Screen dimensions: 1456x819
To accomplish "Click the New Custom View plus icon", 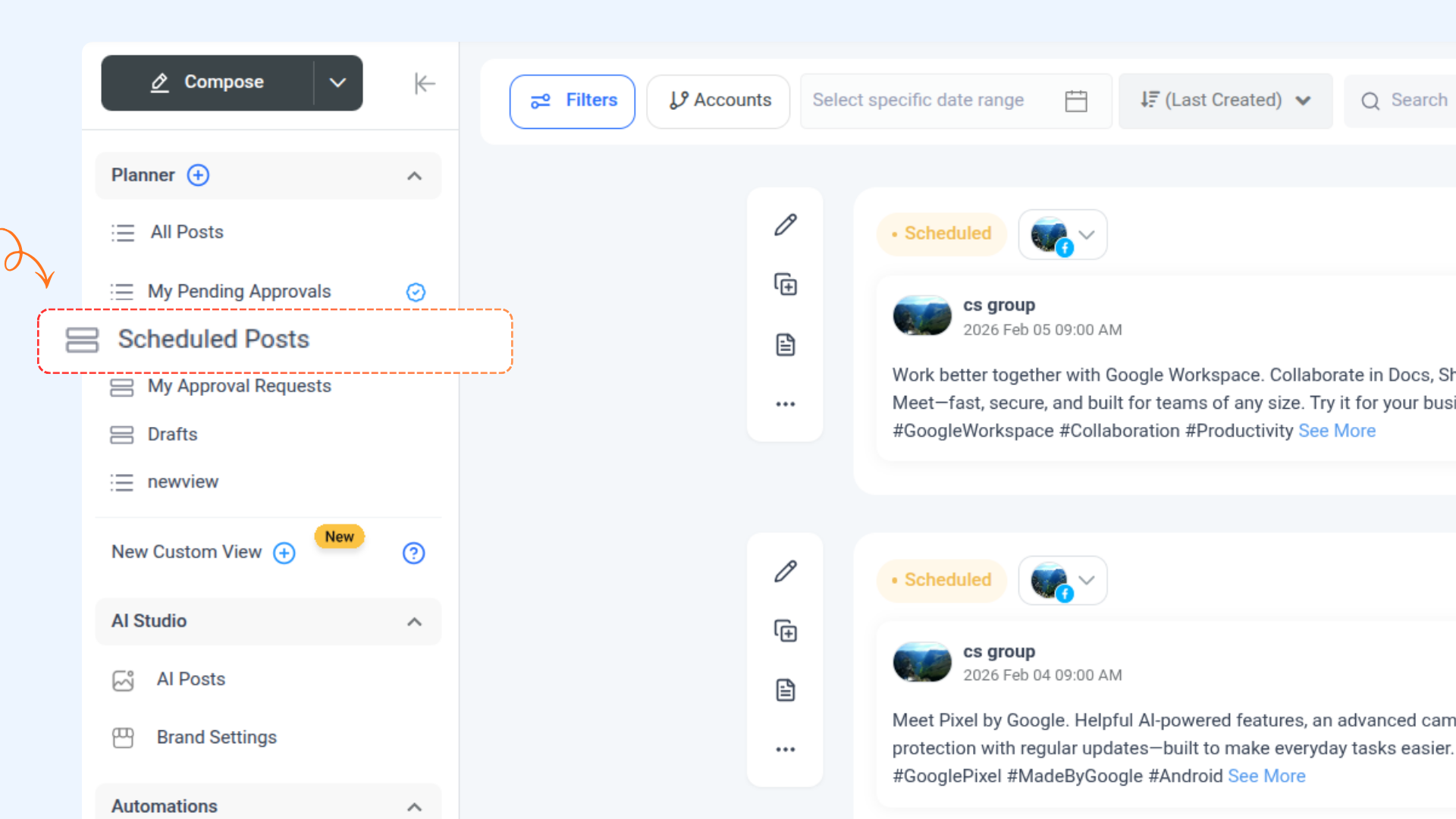I will click(284, 553).
